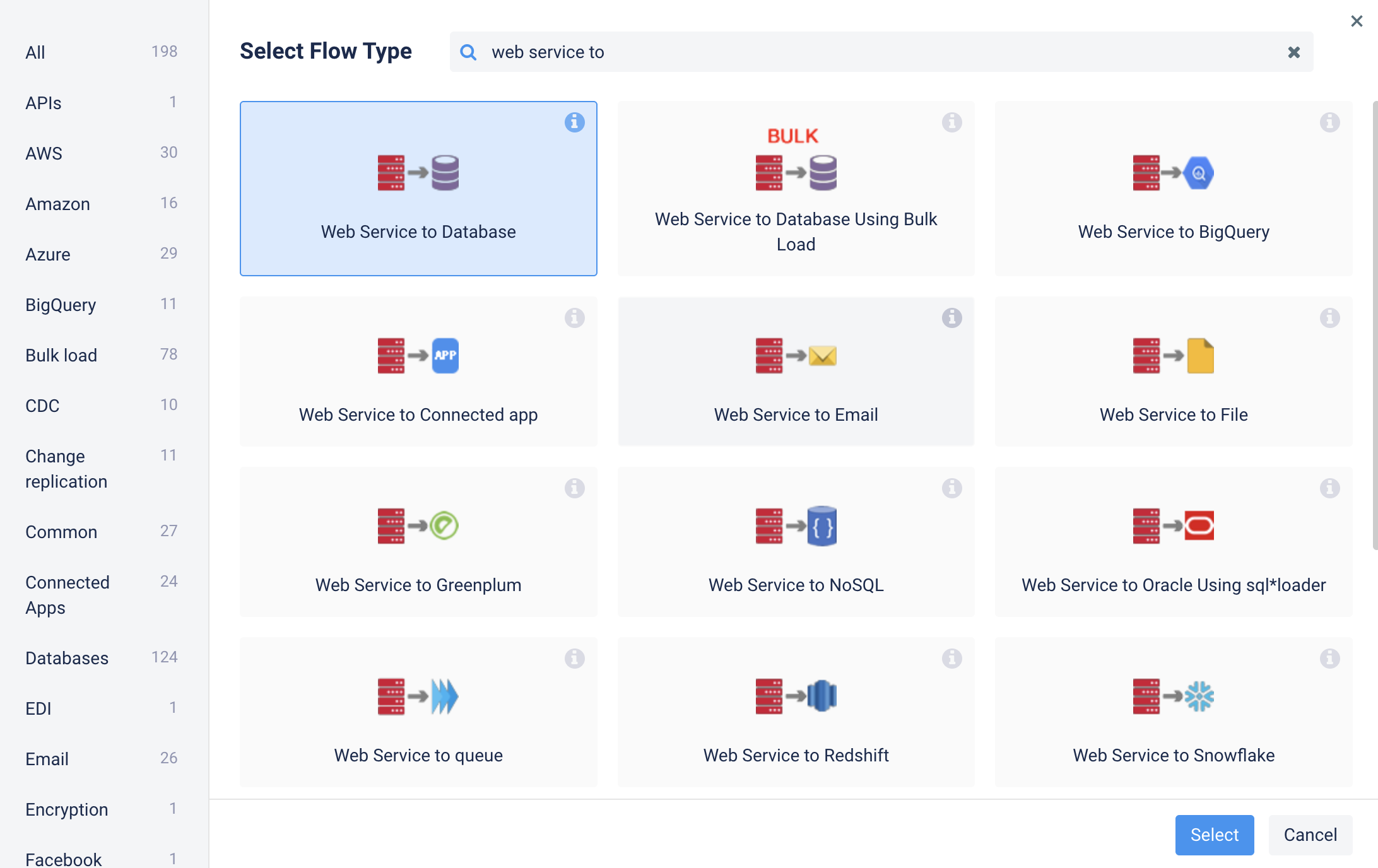Click the Web Service to BigQuery flow icon

click(x=1174, y=172)
